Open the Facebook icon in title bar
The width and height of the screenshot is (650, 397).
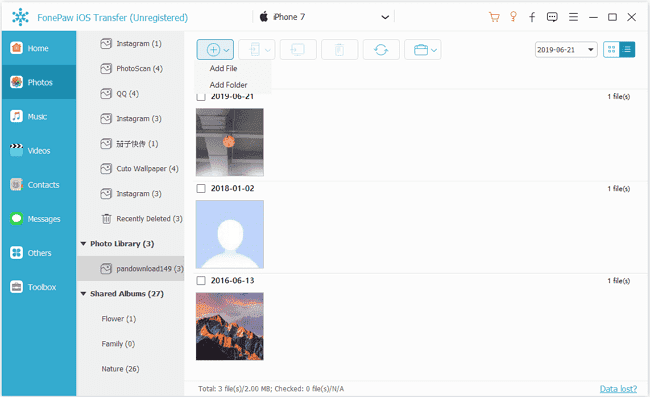532,17
